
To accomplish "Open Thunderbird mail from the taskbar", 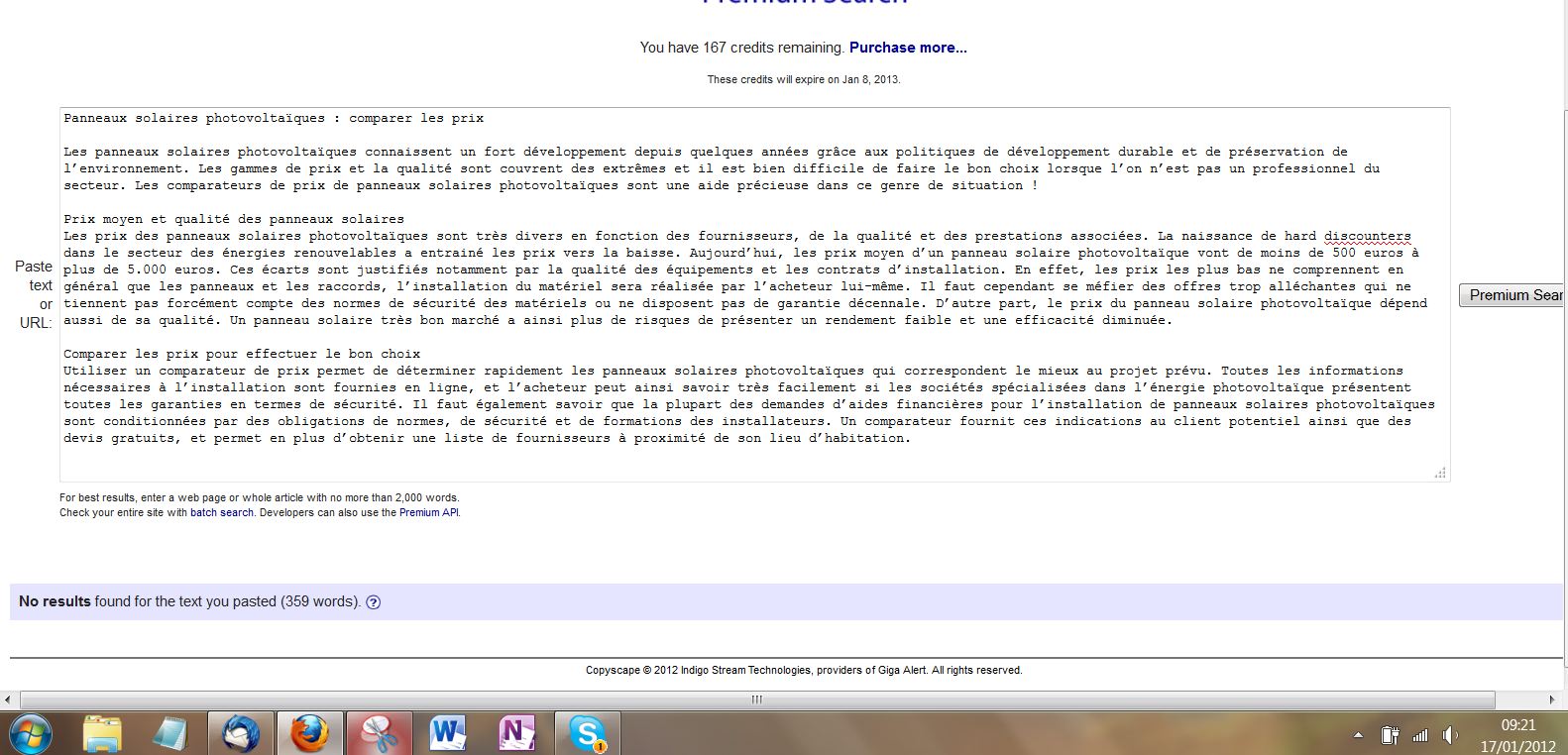I will tap(241, 734).
